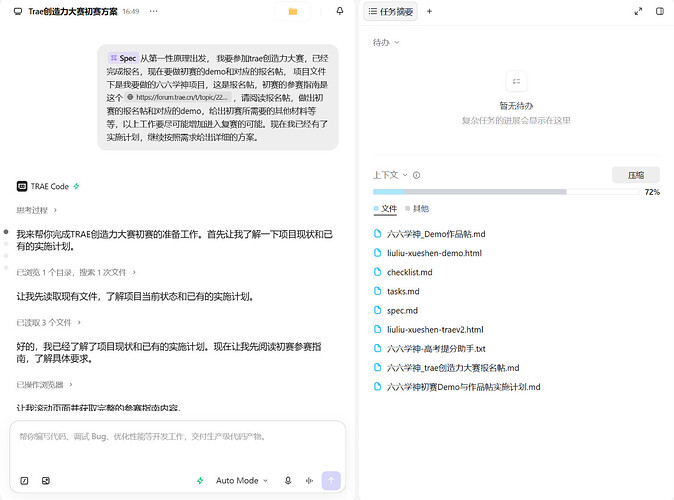Expand the 已操作浏览器 details
674x500 pixels.
pos(44,384)
